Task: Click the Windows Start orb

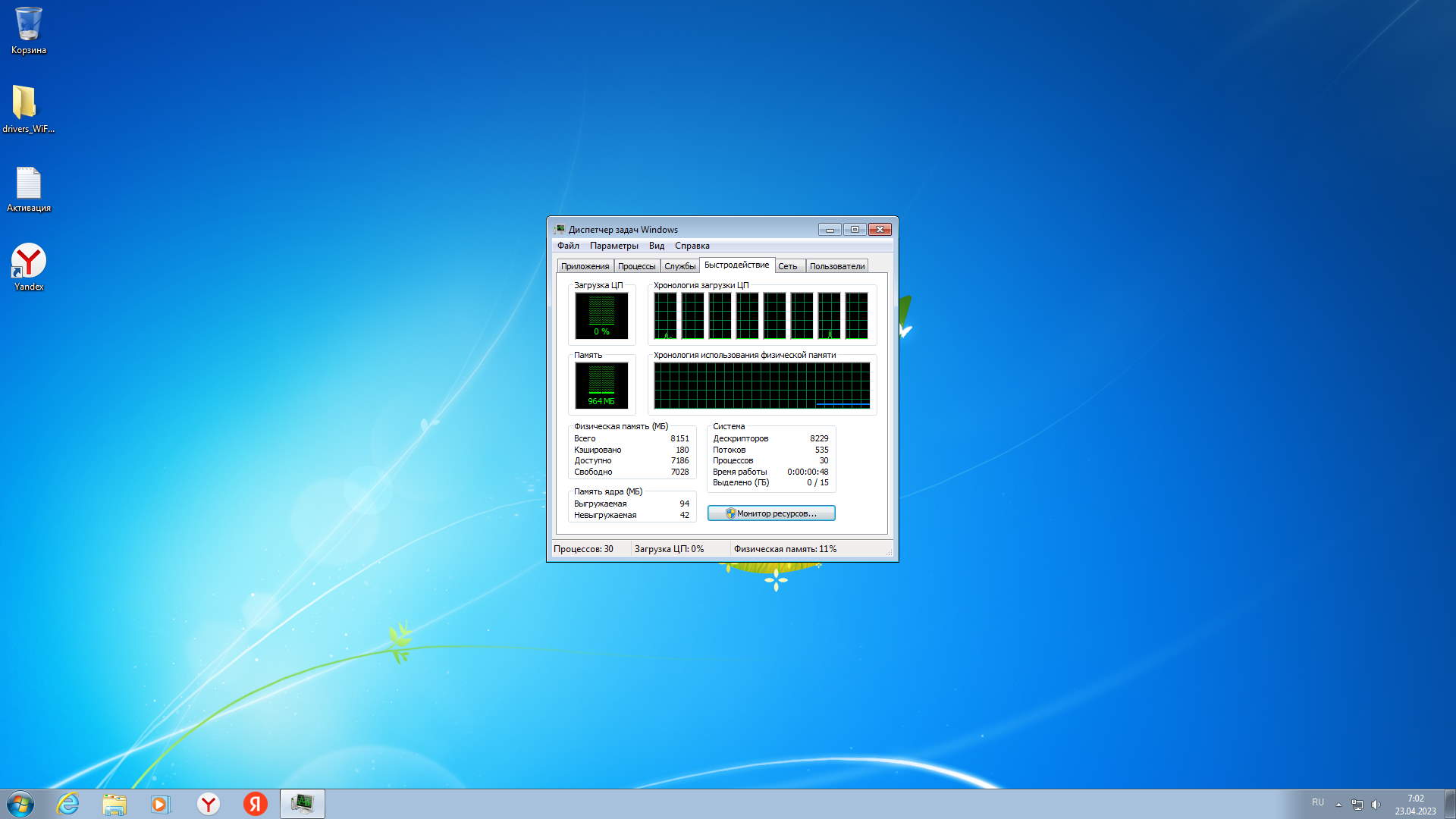Action: tap(20, 804)
